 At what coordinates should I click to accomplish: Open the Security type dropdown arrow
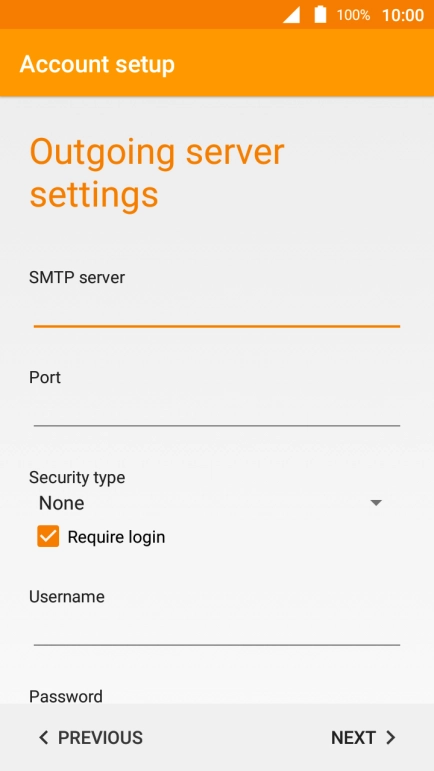[376, 503]
